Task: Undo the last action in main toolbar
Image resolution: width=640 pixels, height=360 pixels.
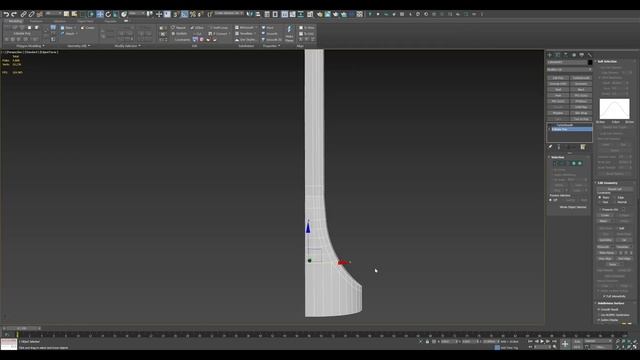Action: point(6,14)
